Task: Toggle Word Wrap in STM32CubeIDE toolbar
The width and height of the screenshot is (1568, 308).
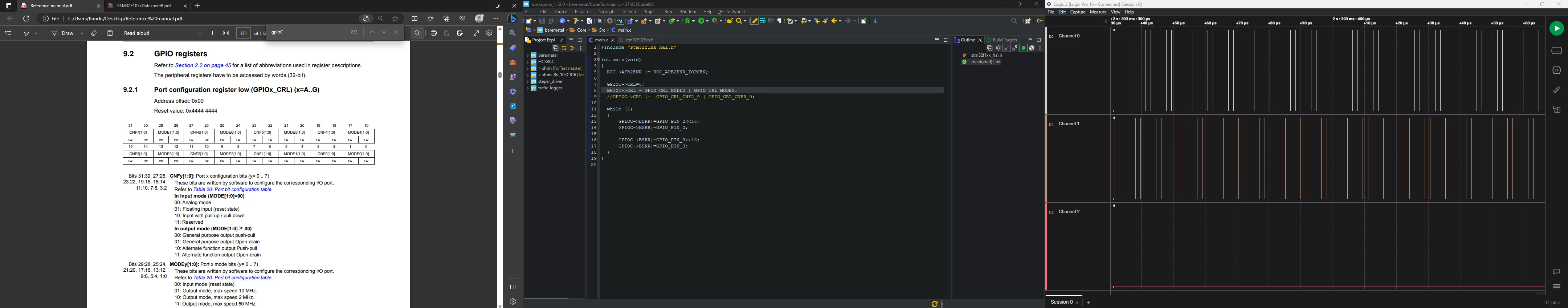Action: pos(763,21)
